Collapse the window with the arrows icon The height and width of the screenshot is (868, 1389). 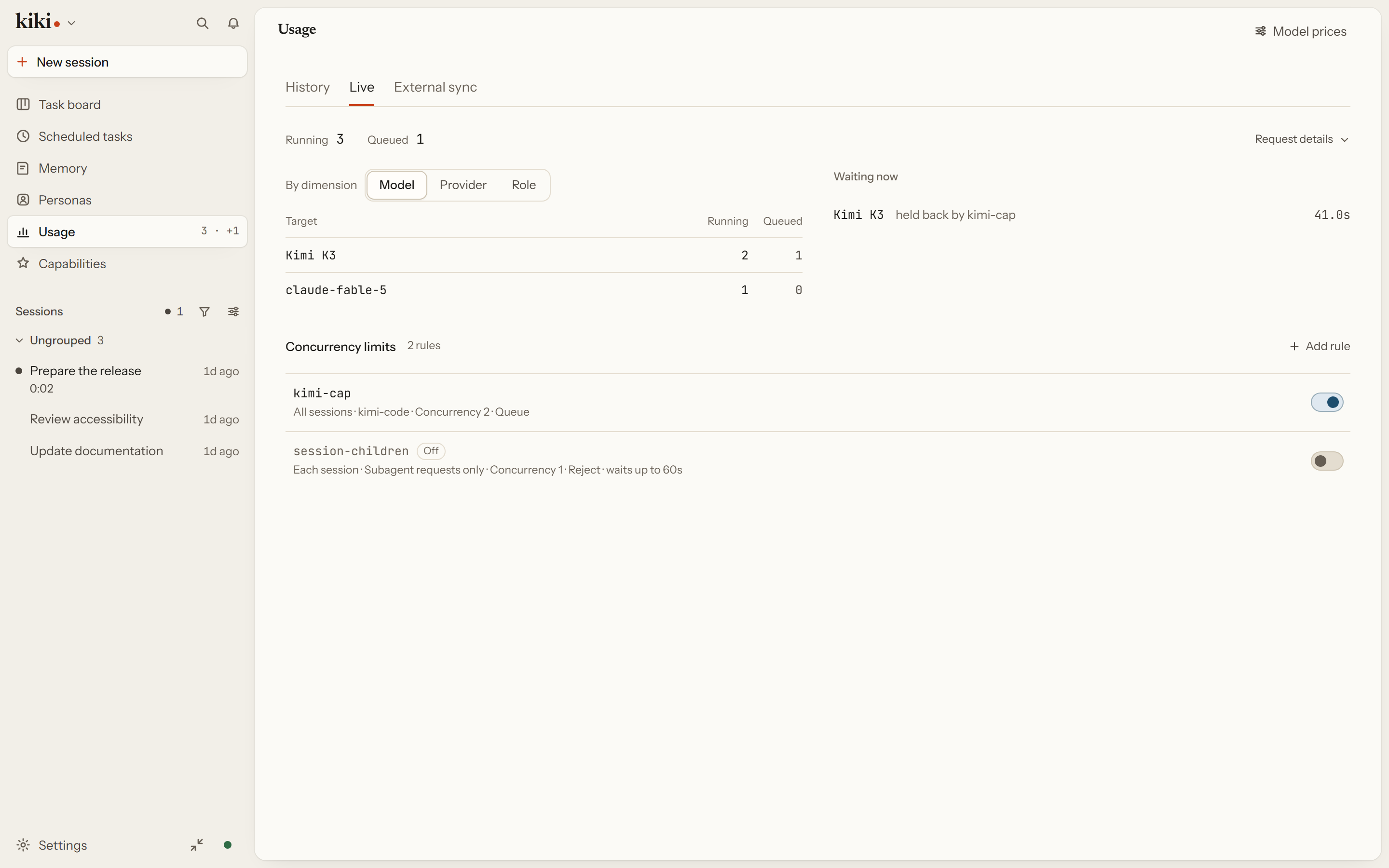coord(196,845)
